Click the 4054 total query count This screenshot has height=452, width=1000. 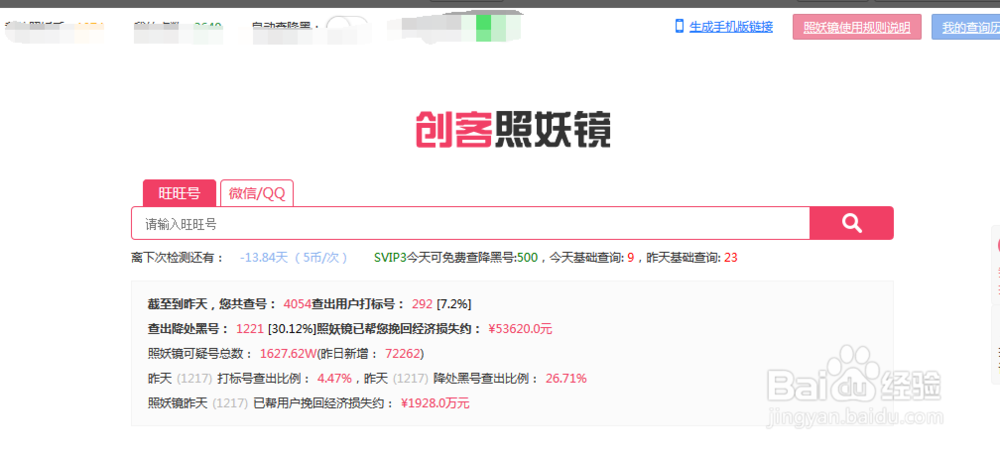[298, 303]
